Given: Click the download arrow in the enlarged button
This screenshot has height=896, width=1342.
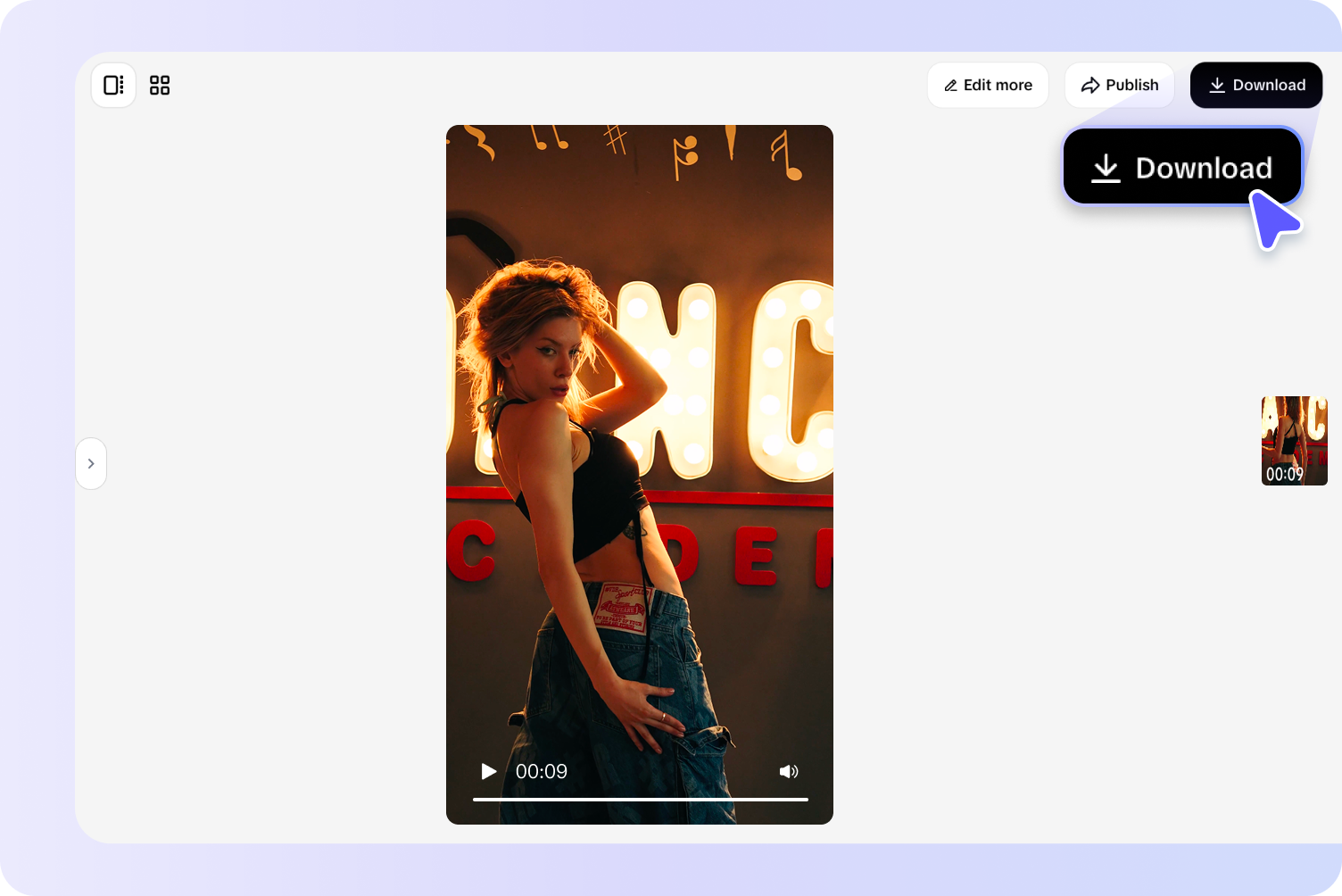Looking at the screenshot, I should point(1107,167).
